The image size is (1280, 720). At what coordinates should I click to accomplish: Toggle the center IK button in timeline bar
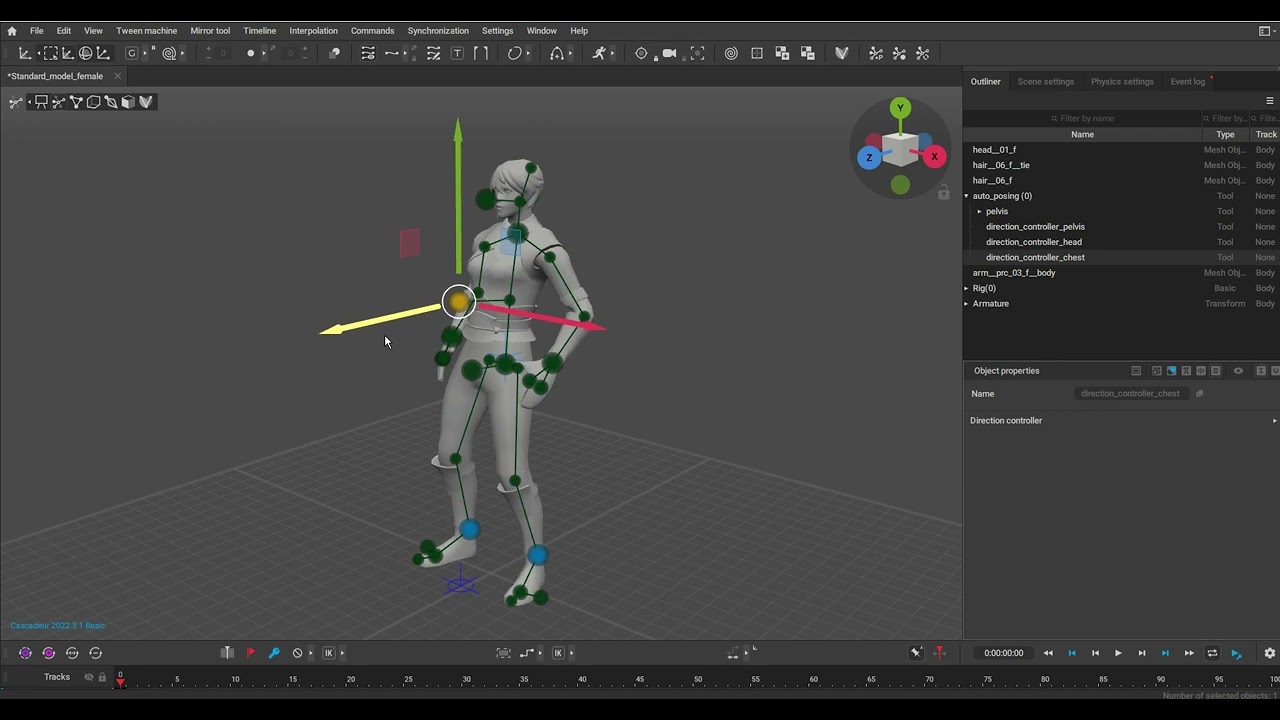click(558, 653)
